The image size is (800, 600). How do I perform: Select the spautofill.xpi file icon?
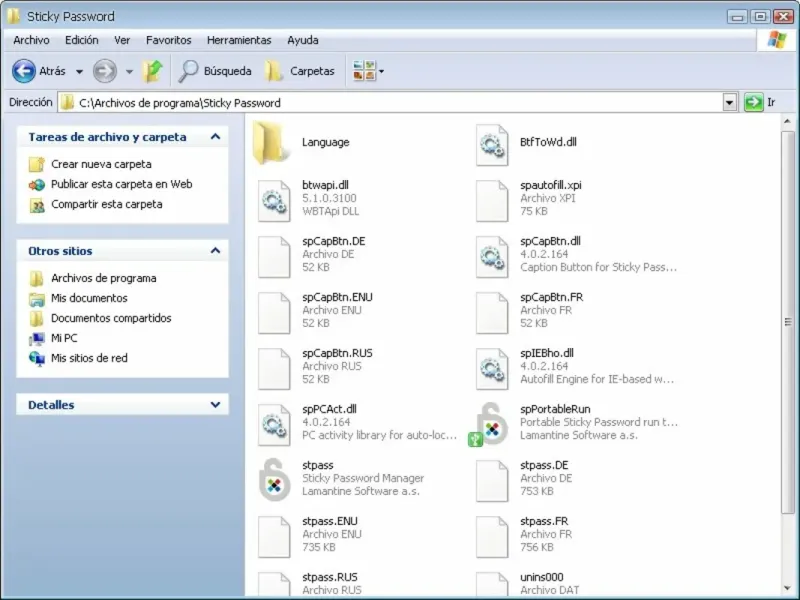point(492,201)
